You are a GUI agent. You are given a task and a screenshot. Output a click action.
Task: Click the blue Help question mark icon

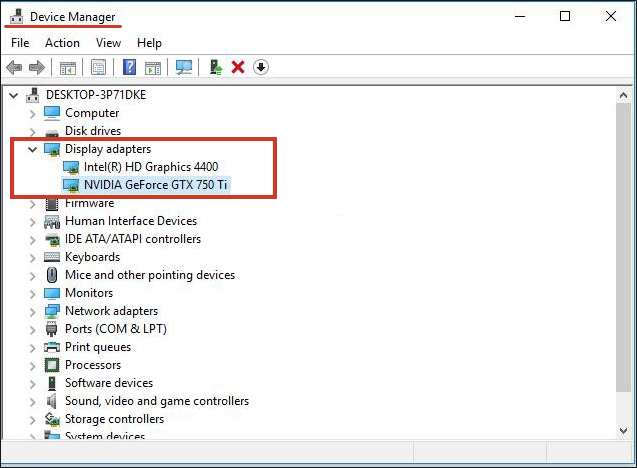pyautogui.click(x=129, y=67)
